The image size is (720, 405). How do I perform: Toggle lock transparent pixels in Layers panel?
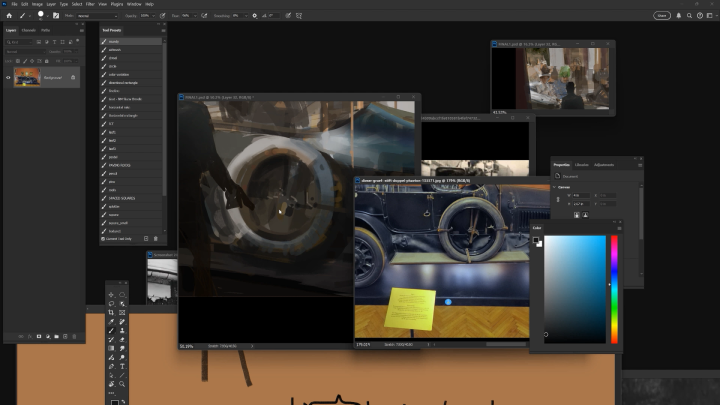tap(18, 61)
